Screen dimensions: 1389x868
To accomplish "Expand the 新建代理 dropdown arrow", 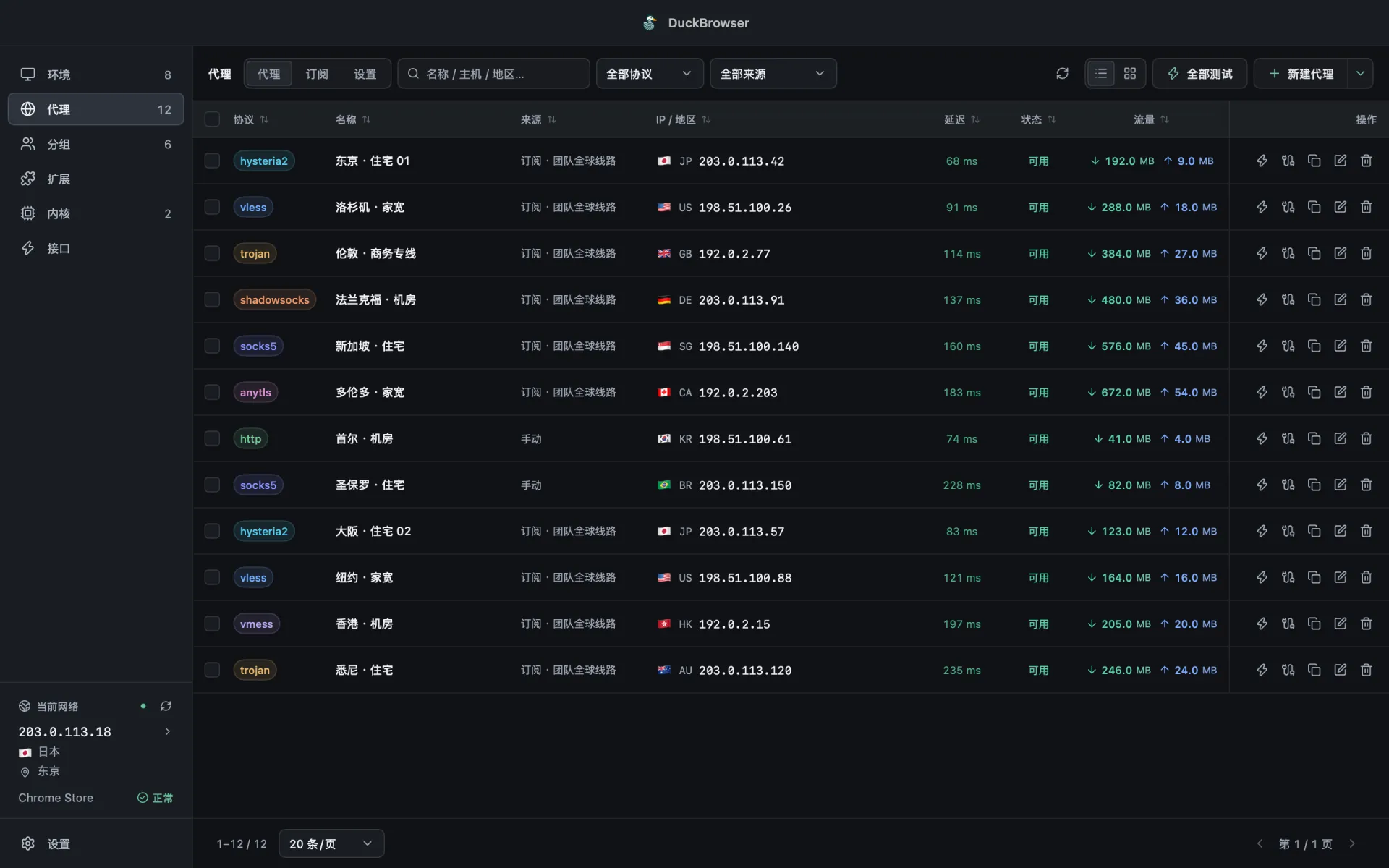I will point(1360,73).
